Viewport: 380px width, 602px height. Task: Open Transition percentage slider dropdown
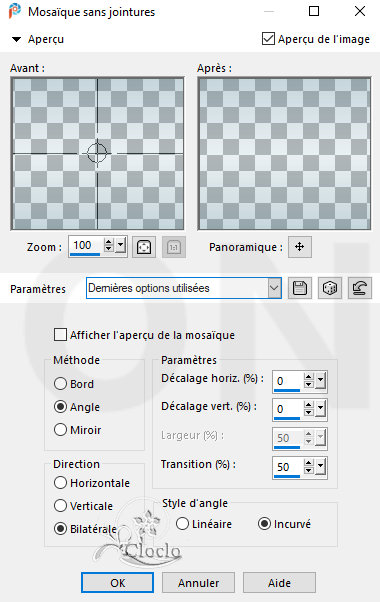[321, 466]
